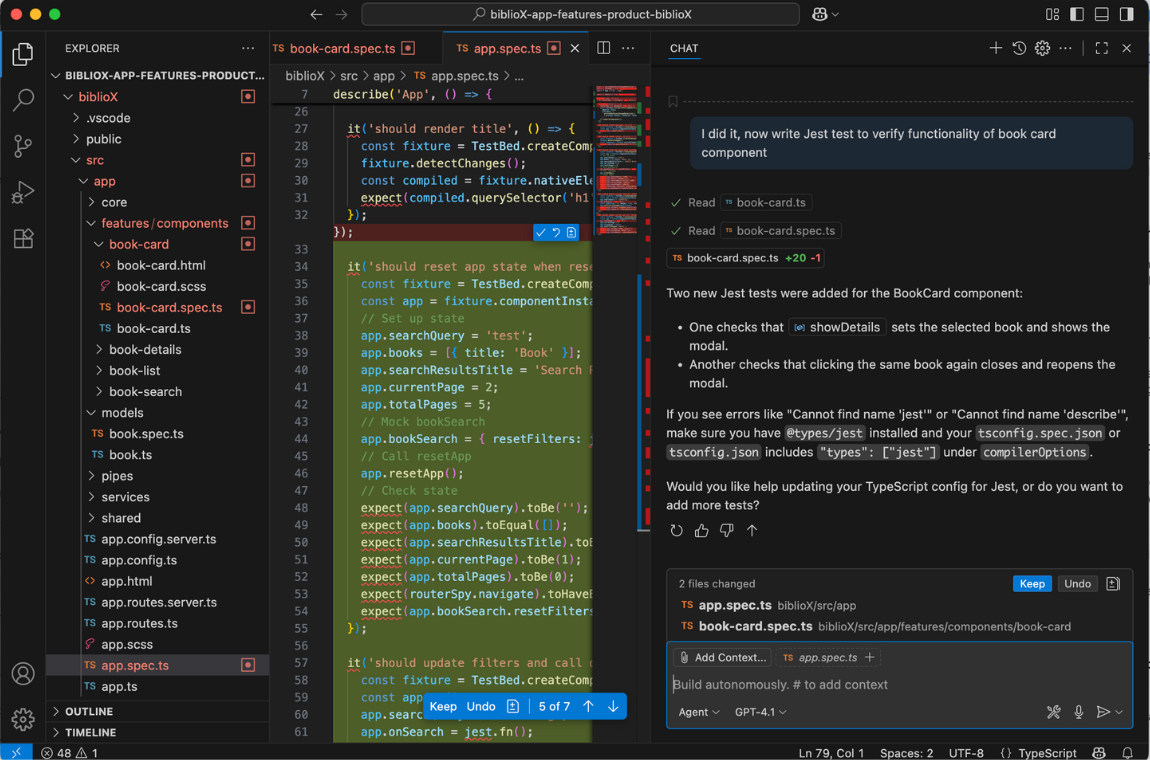The width and height of the screenshot is (1150, 760).
Task: Select the CHAT panel tab
Action: [684, 48]
